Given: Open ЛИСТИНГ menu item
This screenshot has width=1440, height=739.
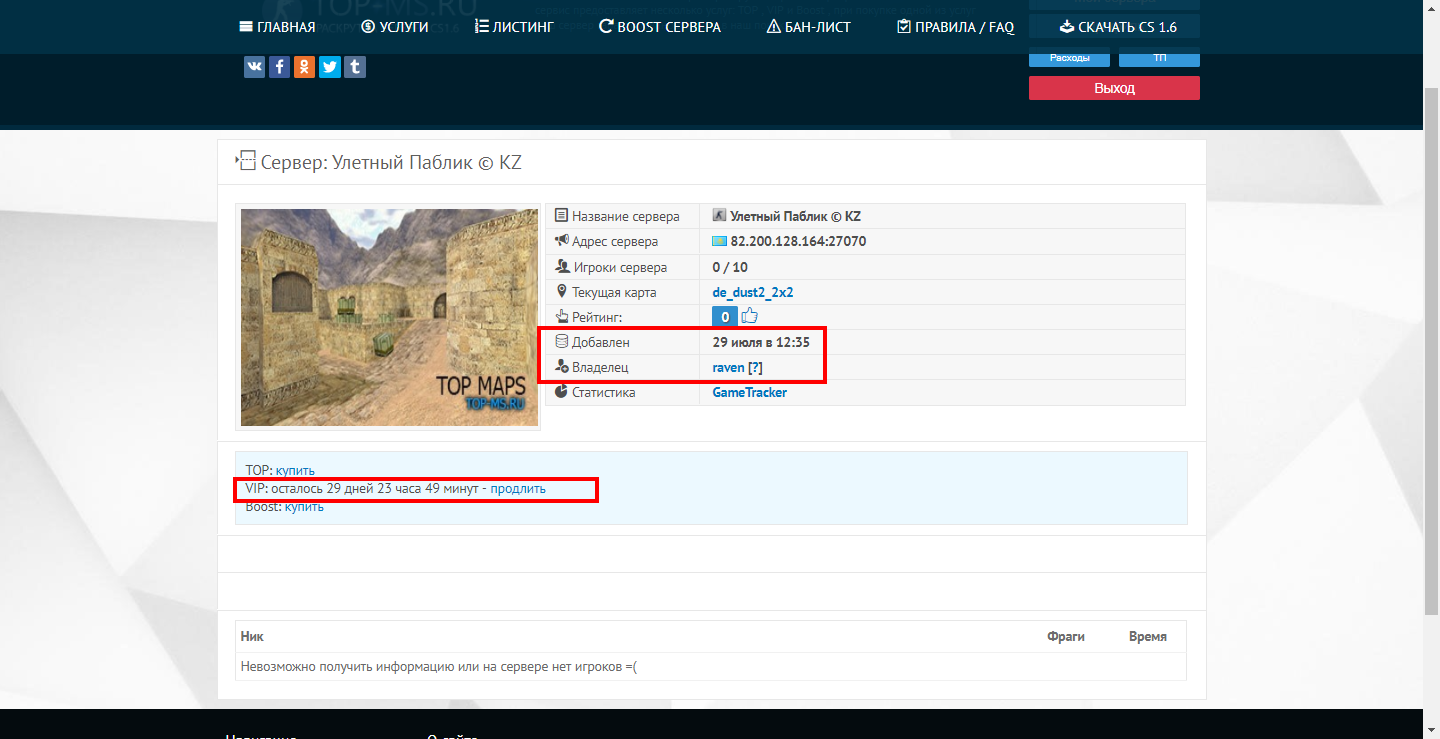Looking at the screenshot, I should [514, 27].
